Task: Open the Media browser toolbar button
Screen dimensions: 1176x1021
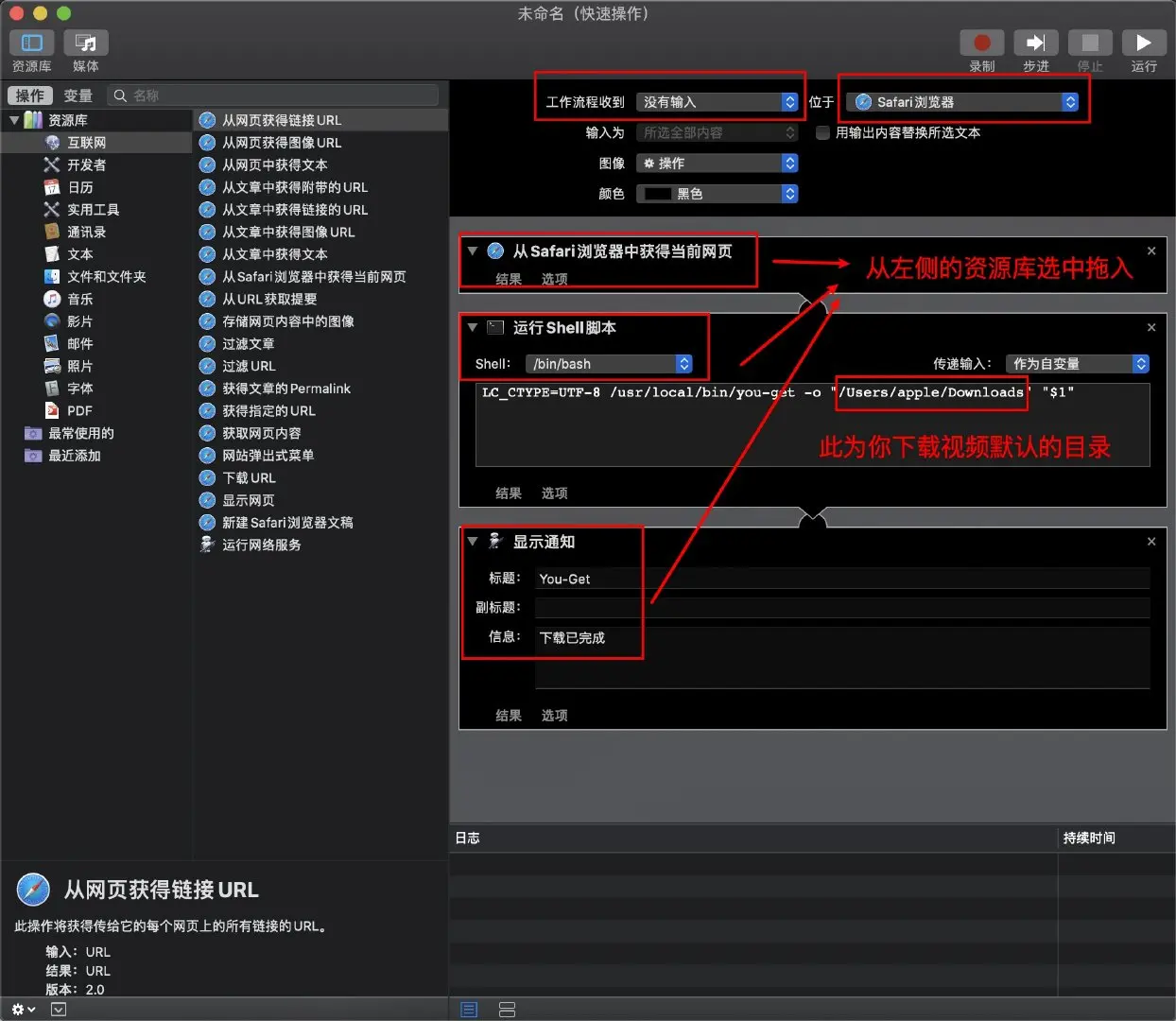Action: pyautogui.click(x=86, y=43)
